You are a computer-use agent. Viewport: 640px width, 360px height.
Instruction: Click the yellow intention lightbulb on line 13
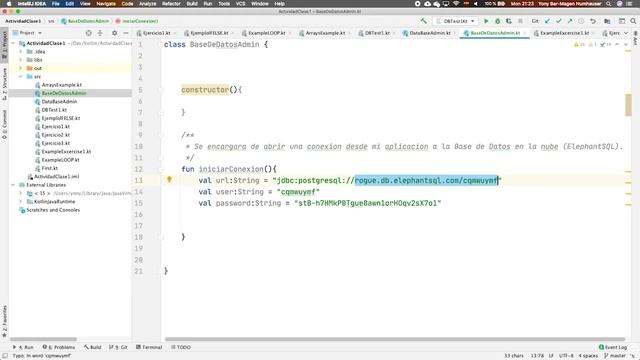pos(169,179)
